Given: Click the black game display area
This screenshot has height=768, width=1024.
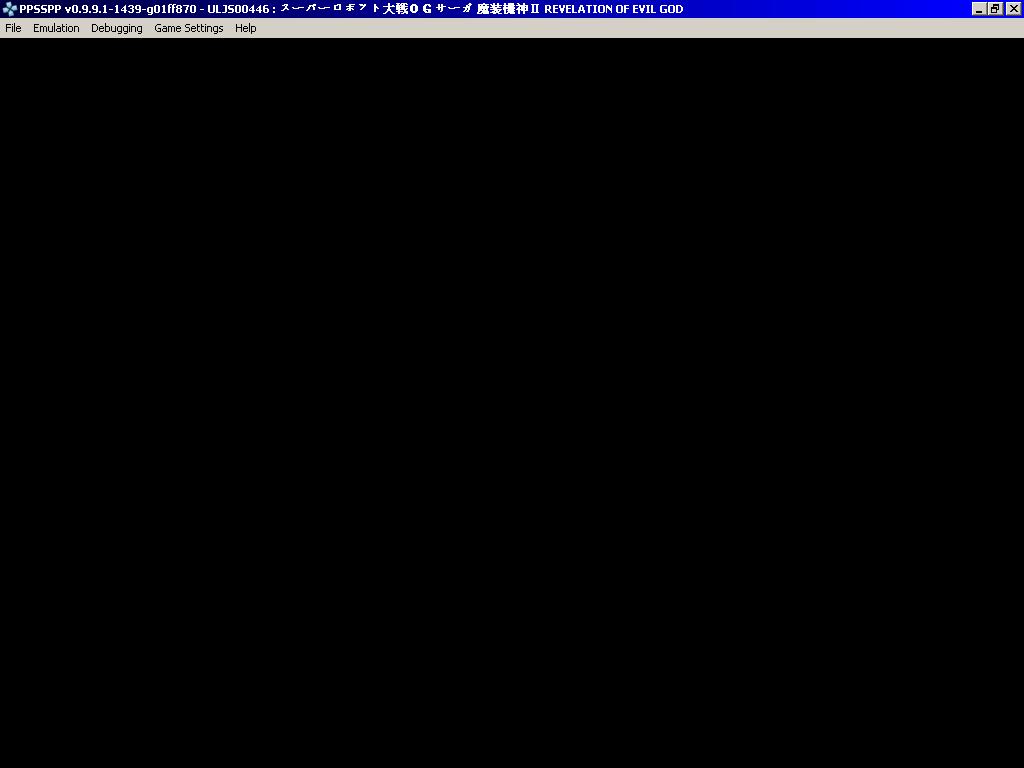Looking at the screenshot, I should [x=512, y=402].
